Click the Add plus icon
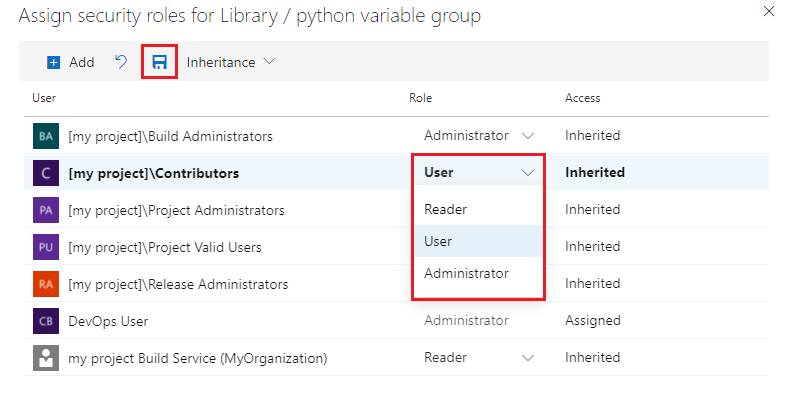The width and height of the screenshot is (791, 400). [x=54, y=62]
